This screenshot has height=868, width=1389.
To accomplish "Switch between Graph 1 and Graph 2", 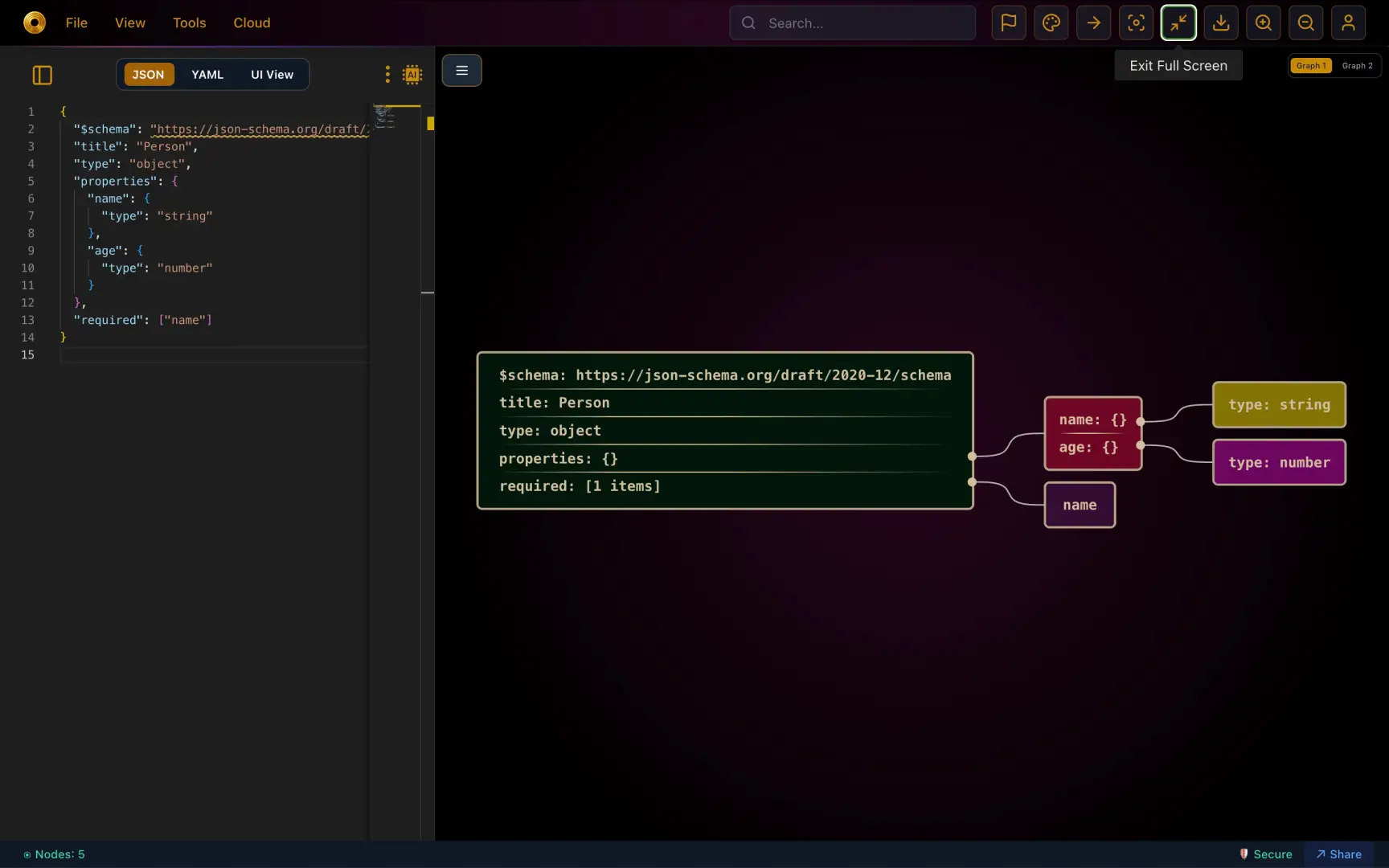I will coord(1358,66).
